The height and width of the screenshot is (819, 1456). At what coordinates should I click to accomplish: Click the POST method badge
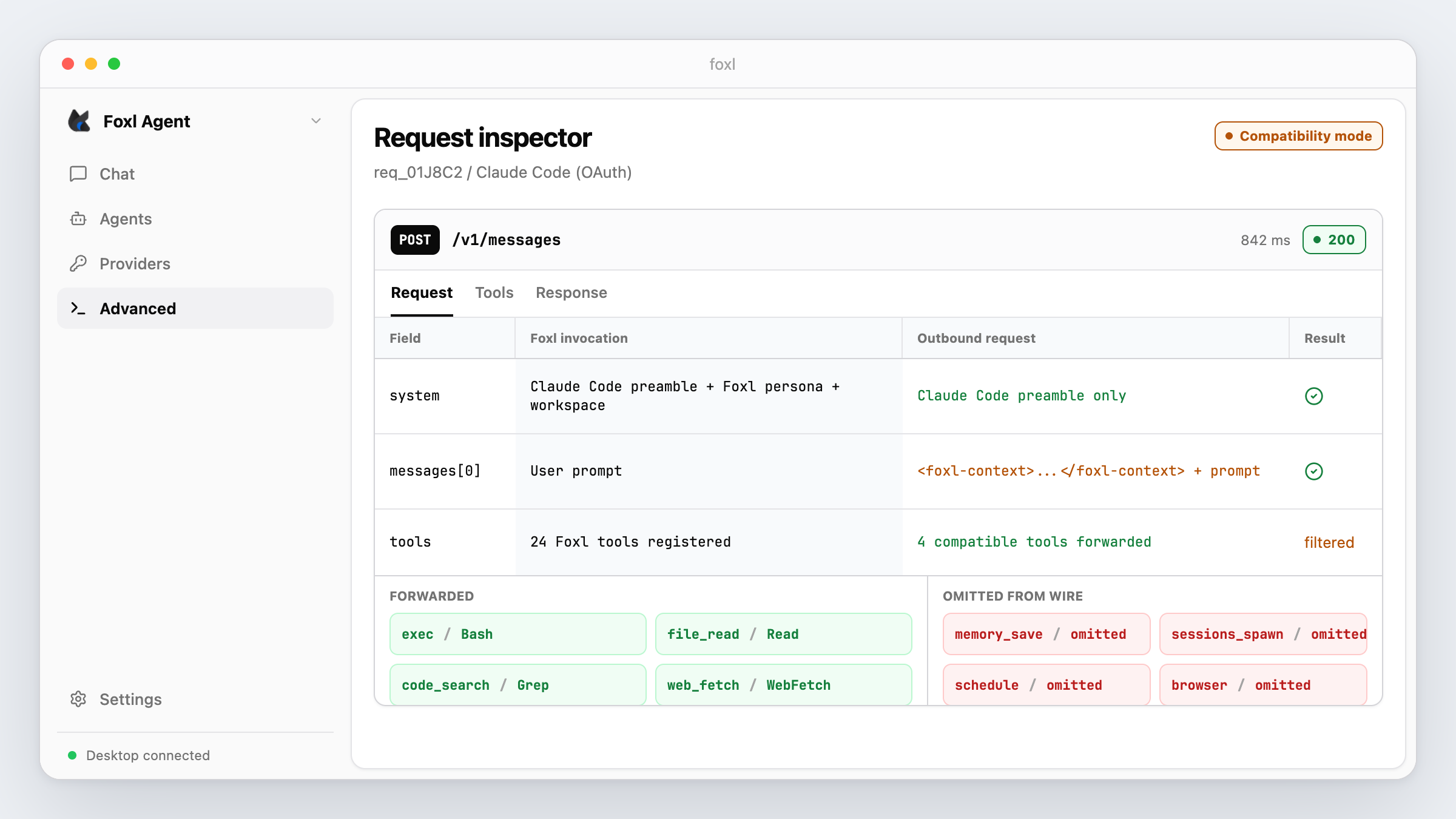(415, 240)
